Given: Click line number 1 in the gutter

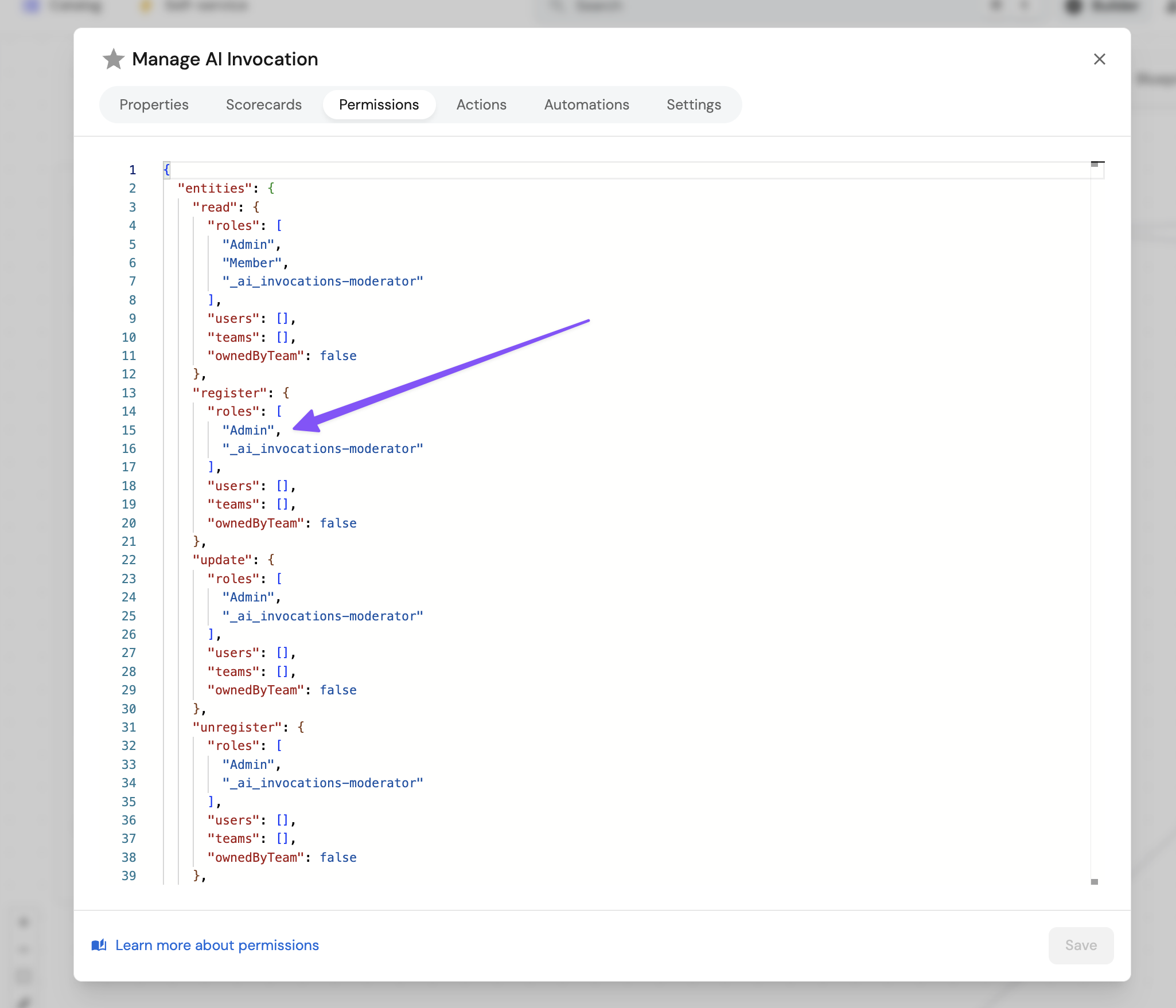Looking at the screenshot, I should coord(133,170).
